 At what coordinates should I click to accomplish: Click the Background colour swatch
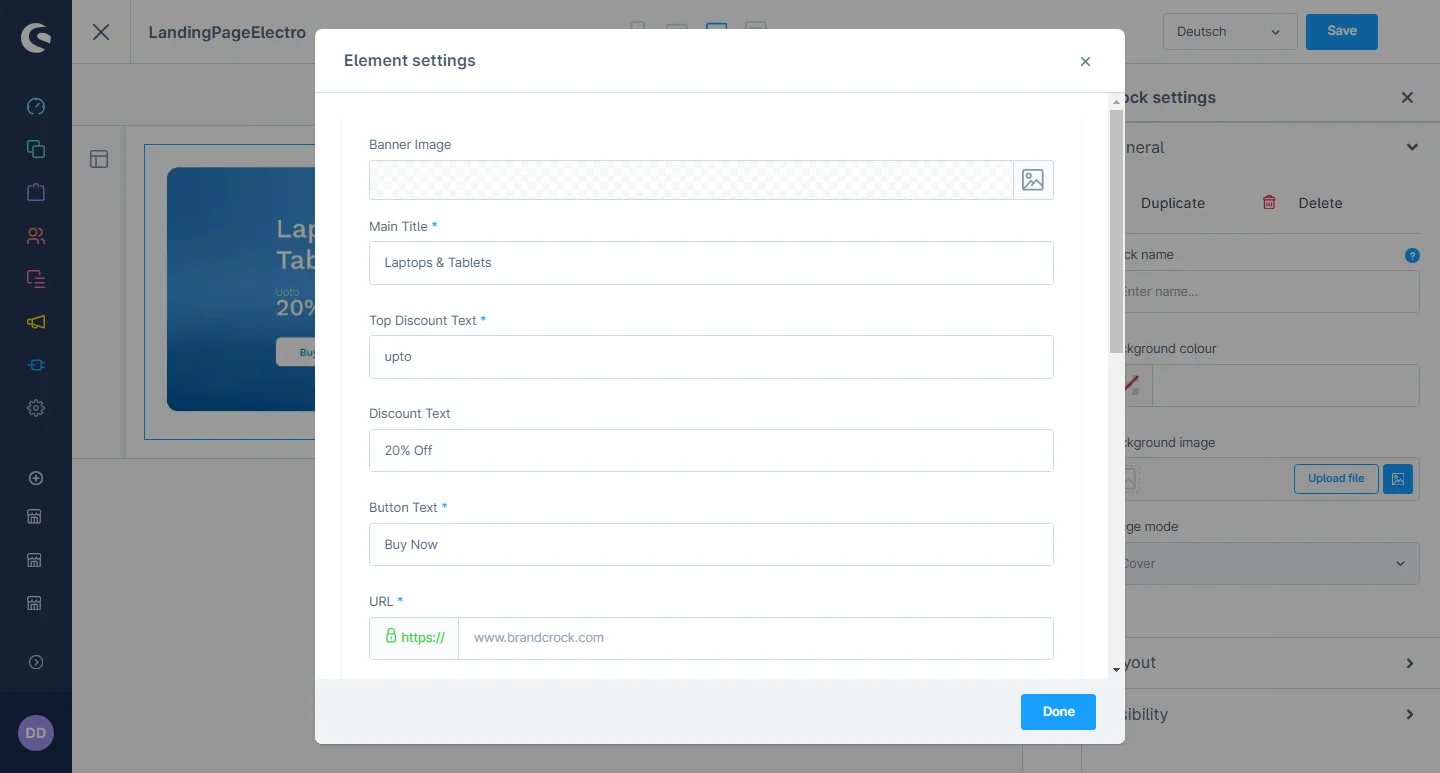[x=1134, y=385]
